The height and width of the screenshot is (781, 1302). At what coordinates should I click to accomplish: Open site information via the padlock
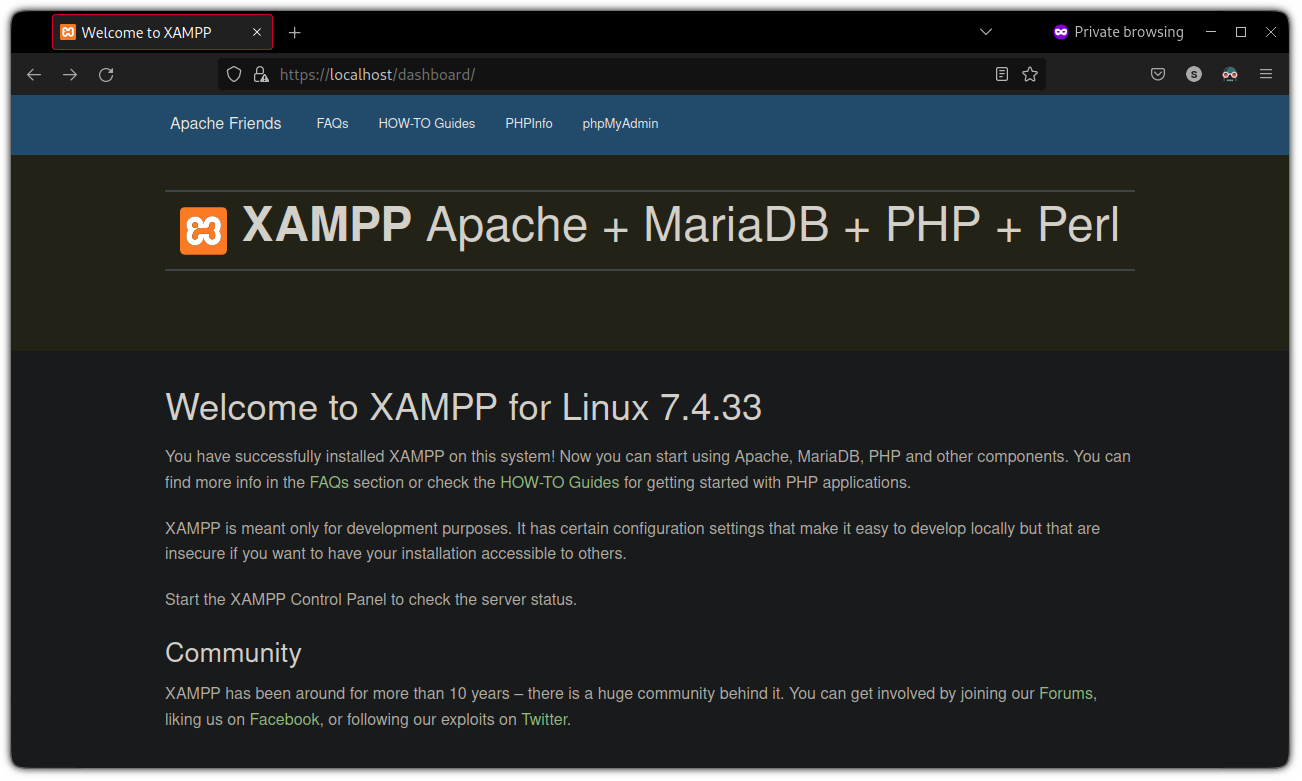point(261,74)
